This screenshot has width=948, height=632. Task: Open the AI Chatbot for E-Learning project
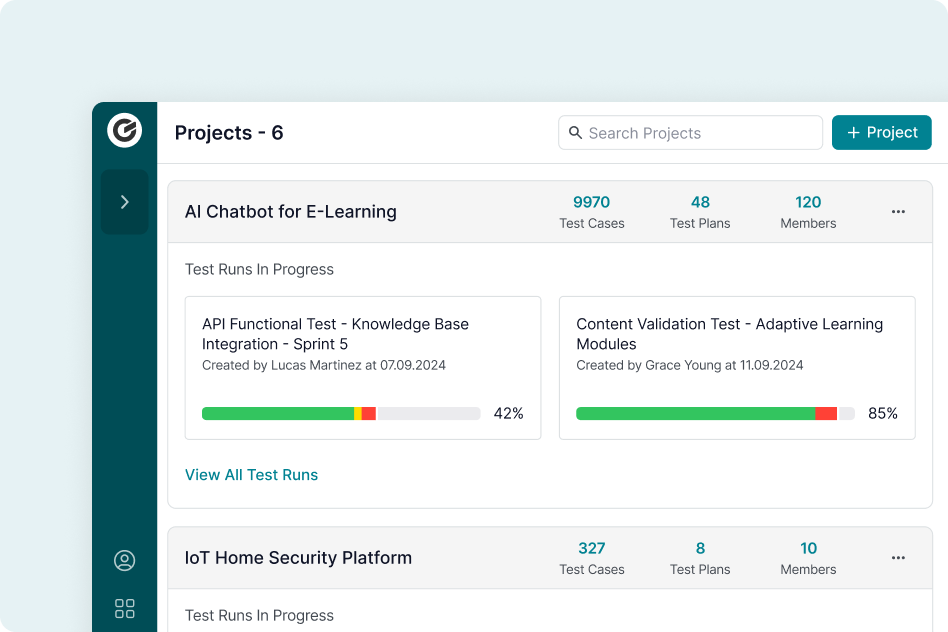click(291, 212)
